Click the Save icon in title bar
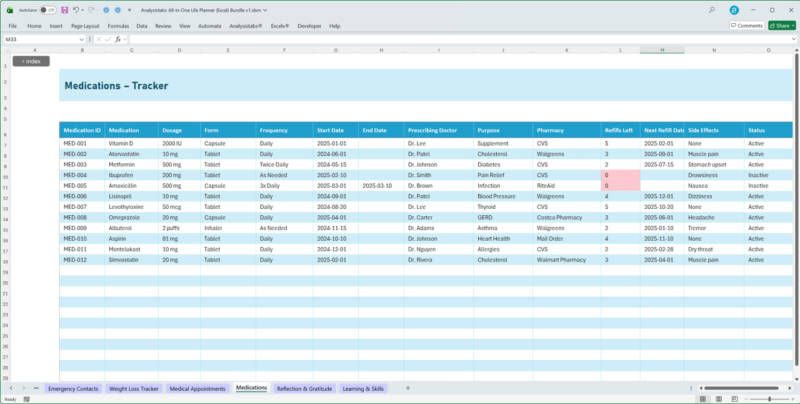The width and height of the screenshot is (800, 404). (65, 10)
